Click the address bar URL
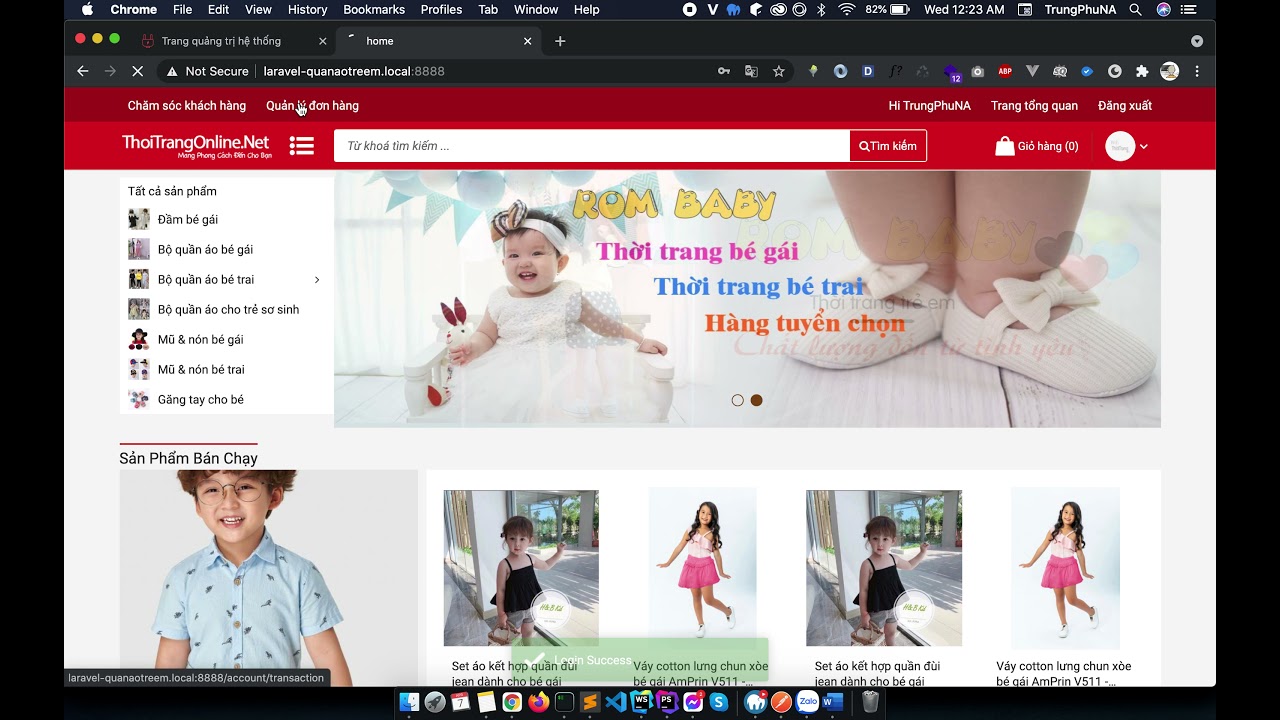Image resolution: width=1280 pixels, height=720 pixels. 354,71
